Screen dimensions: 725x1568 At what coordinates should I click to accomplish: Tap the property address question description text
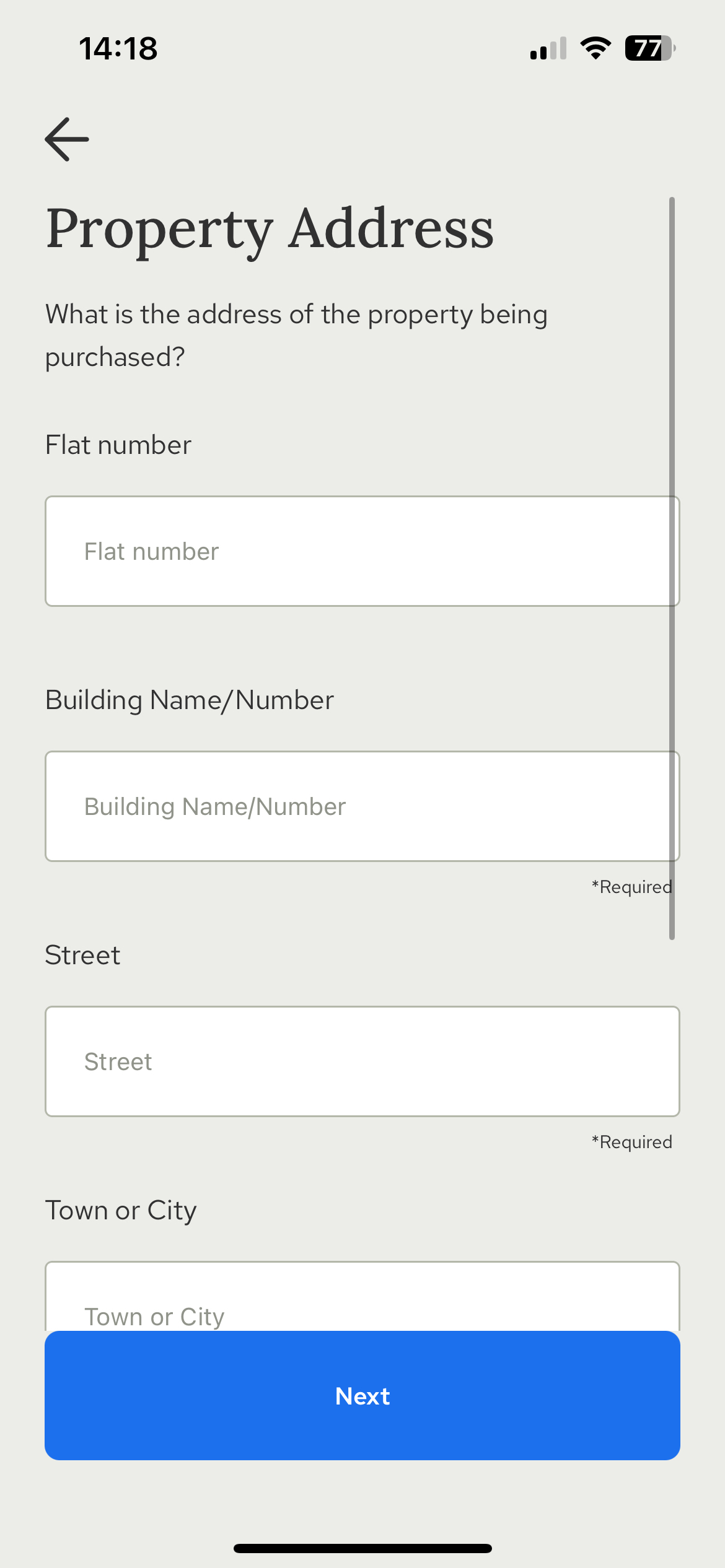click(297, 336)
